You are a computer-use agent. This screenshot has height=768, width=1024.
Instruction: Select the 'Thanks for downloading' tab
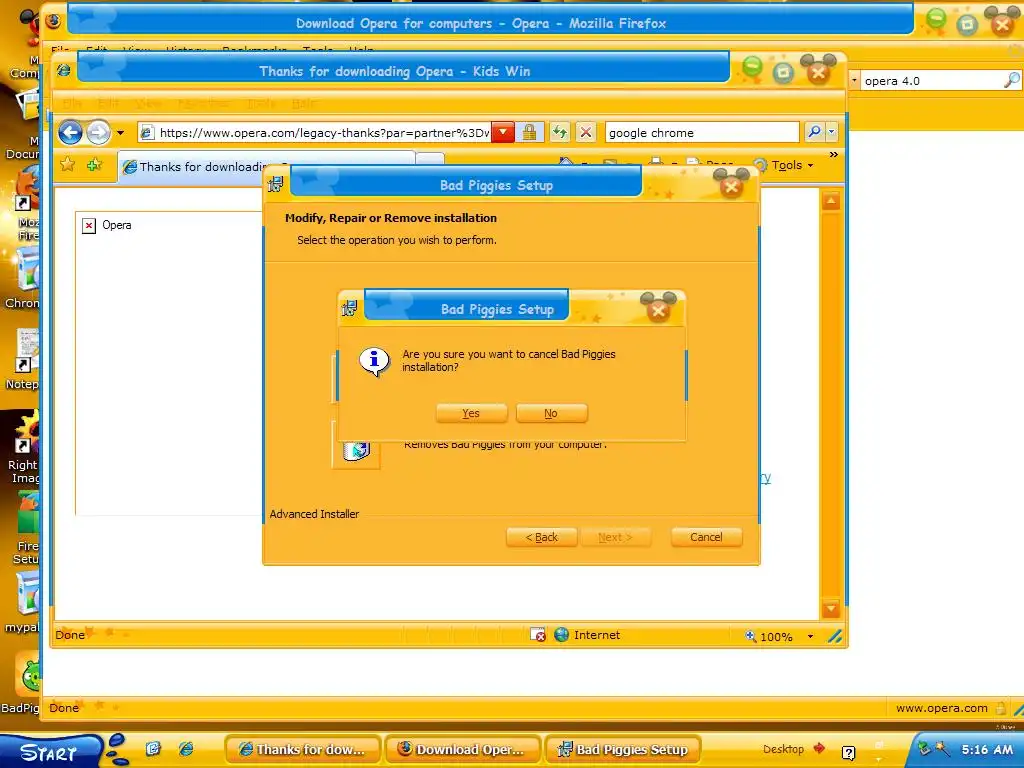tap(196, 167)
